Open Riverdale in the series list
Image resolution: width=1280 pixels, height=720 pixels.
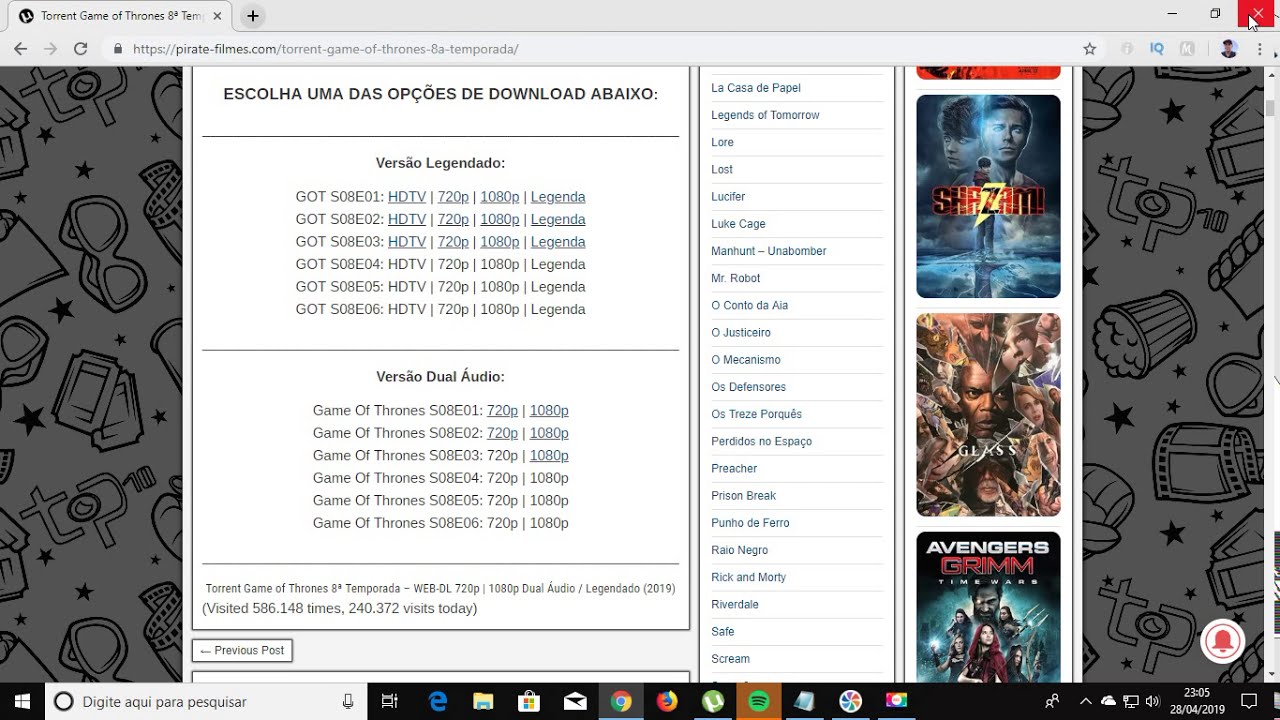tap(735, 605)
